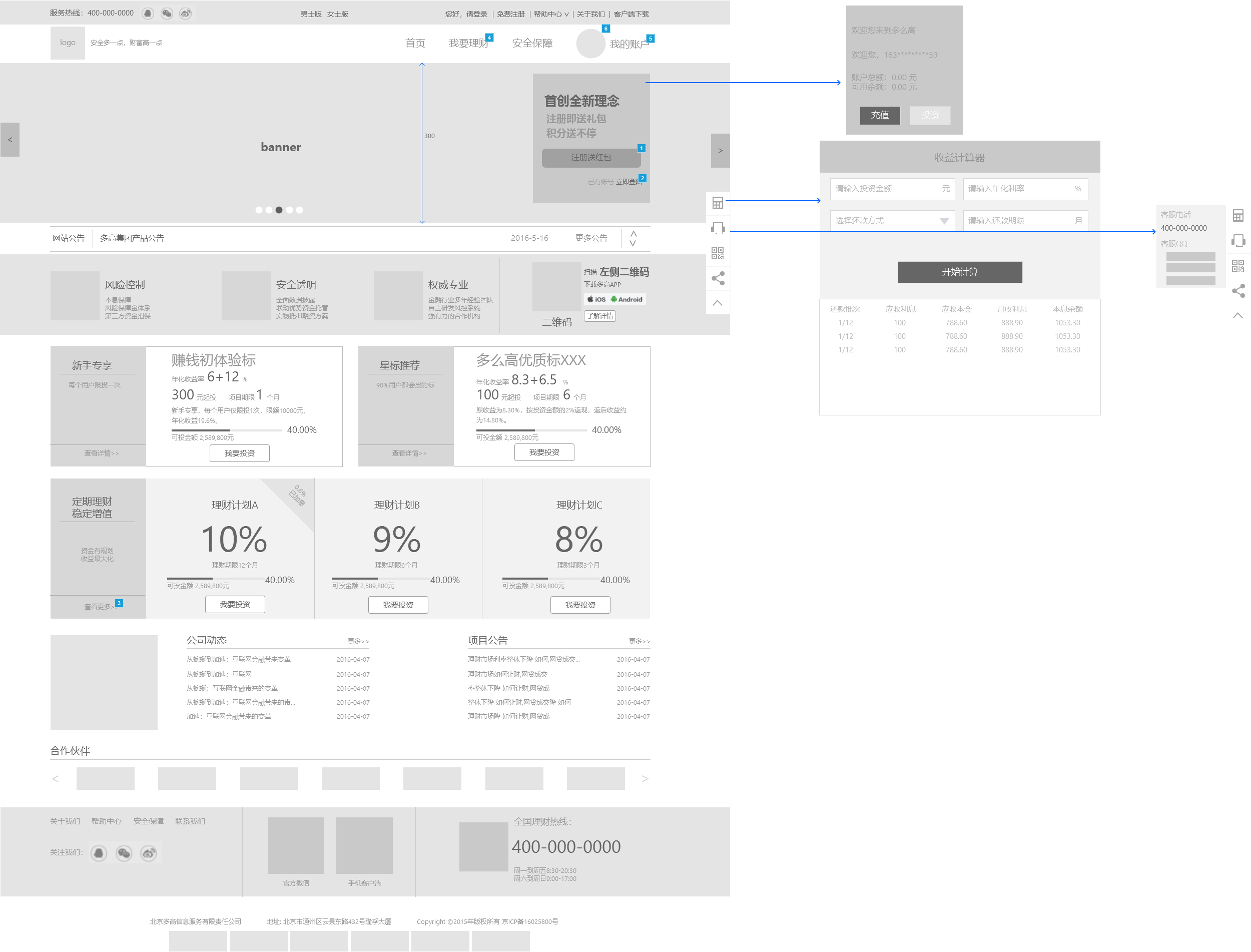Switch to 男士版 version
The image size is (1251, 952).
(x=311, y=14)
